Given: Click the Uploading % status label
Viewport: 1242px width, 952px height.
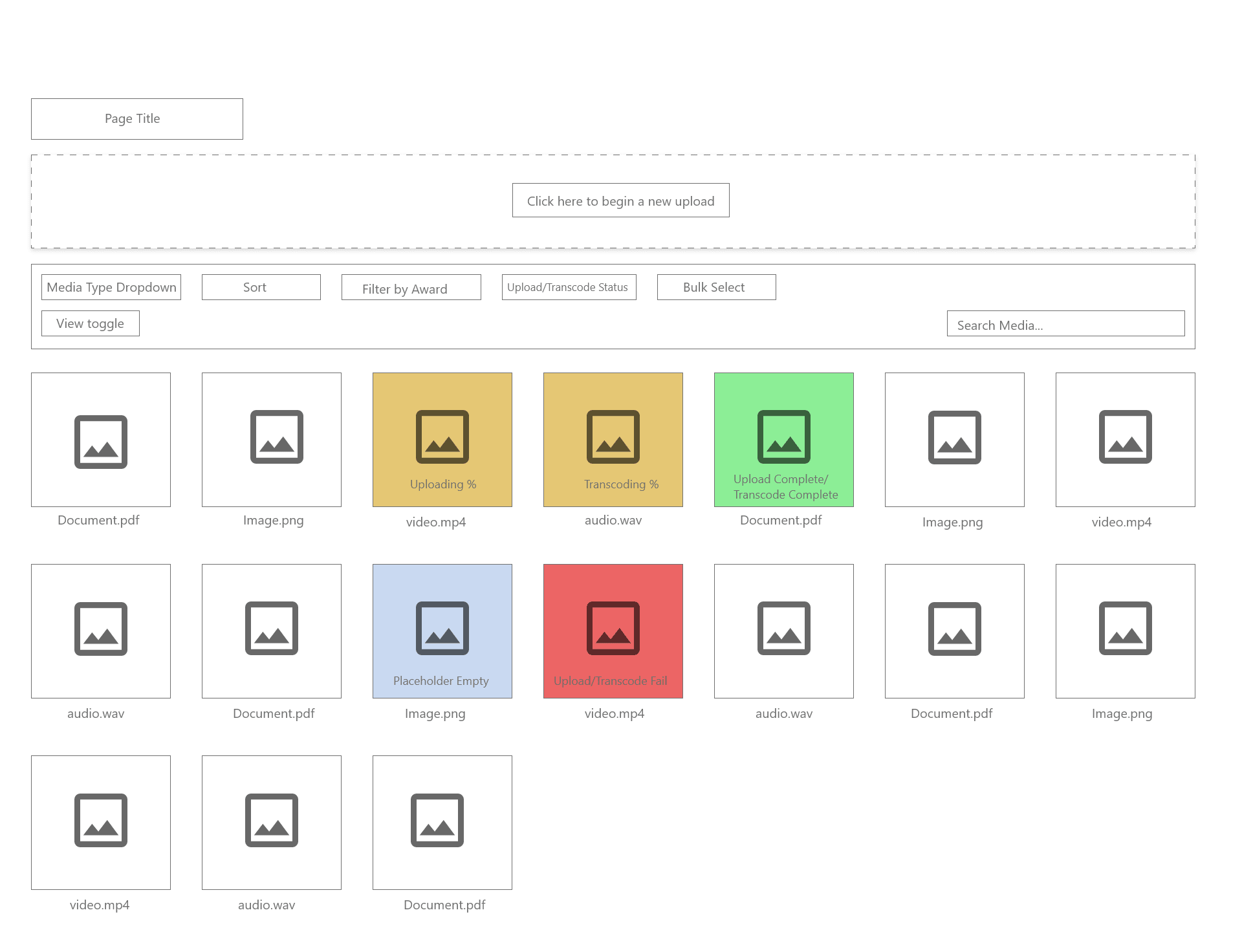Looking at the screenshot, I should point(443,484).
